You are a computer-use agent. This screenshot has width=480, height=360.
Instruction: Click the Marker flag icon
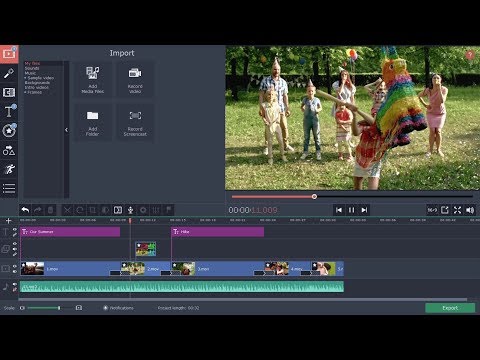[169, 210]
